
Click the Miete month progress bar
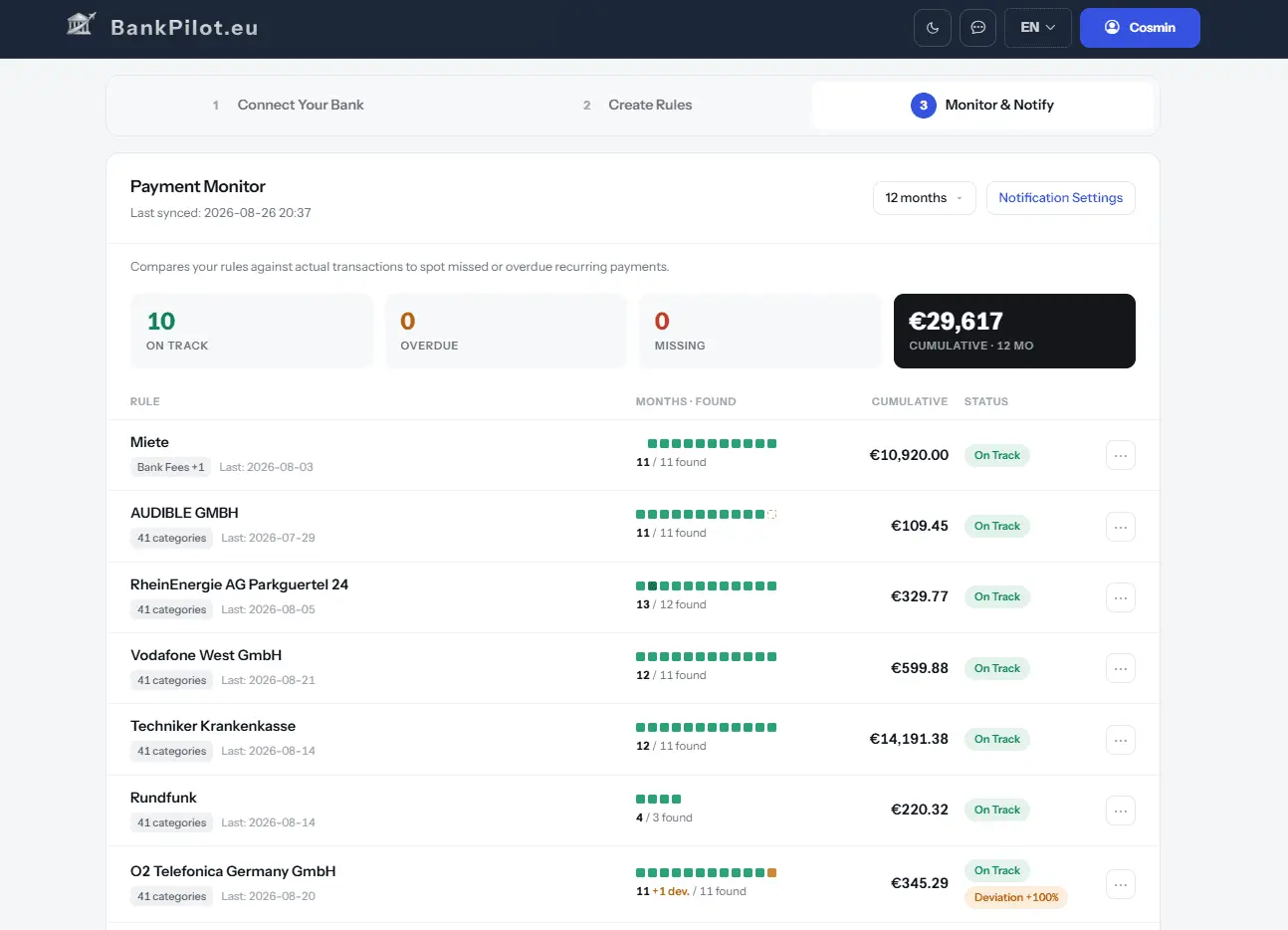point(712,444)
